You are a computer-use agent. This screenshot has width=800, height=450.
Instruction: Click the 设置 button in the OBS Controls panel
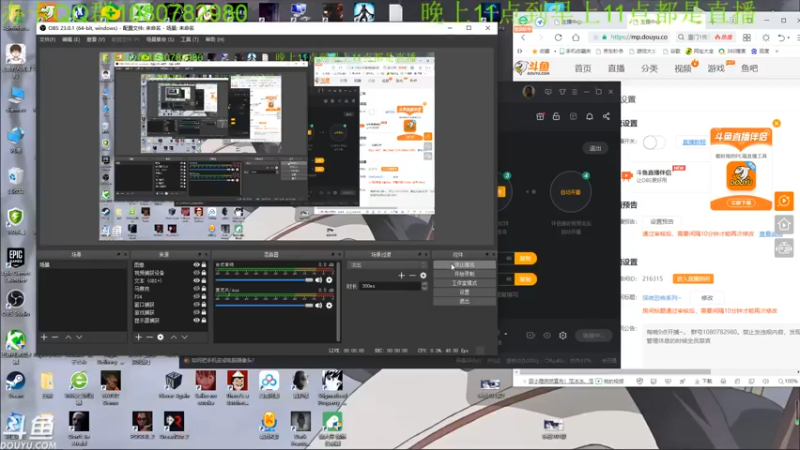click(464, 292)
